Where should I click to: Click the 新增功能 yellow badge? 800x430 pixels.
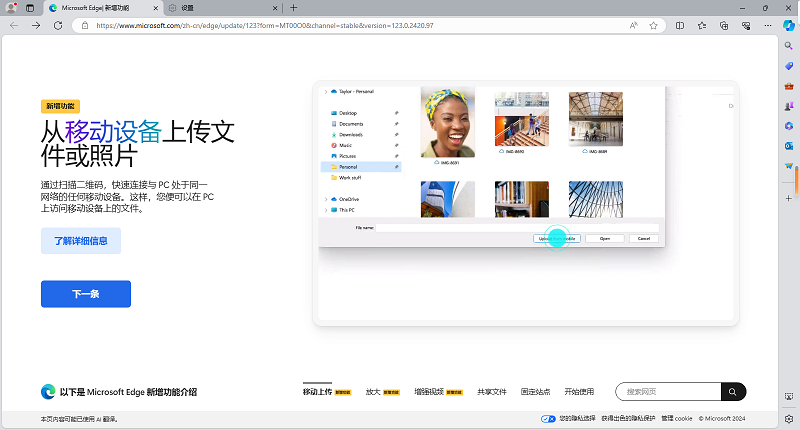tap(60, 106)
